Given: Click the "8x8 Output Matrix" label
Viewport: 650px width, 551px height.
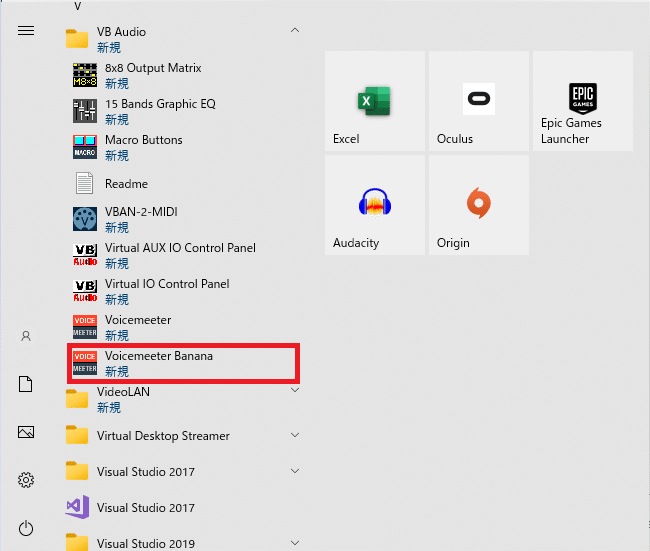Looking at the screenshot, I should tap(153, 68).
